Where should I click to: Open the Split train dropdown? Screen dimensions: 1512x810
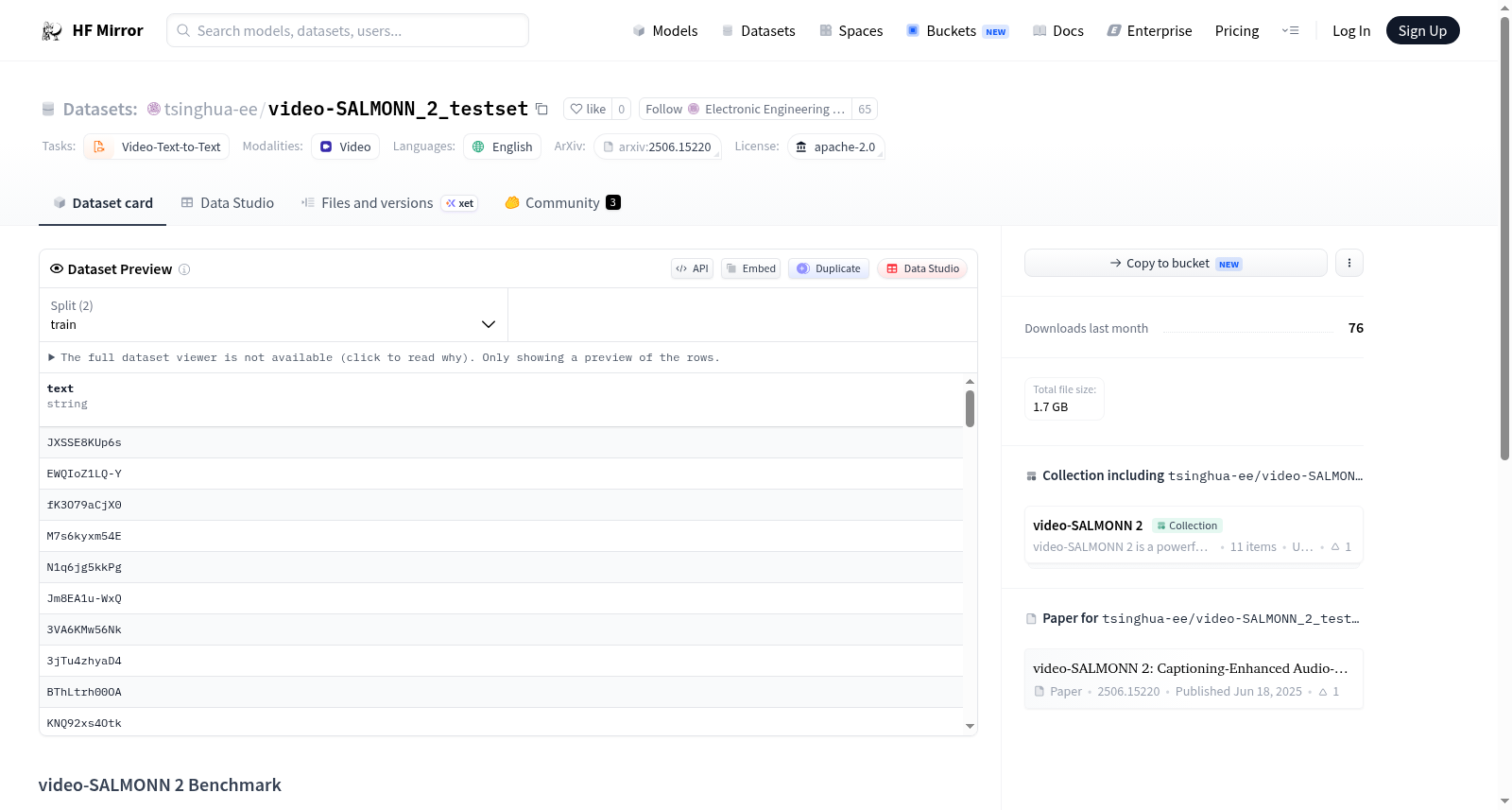tap(274, 315)
